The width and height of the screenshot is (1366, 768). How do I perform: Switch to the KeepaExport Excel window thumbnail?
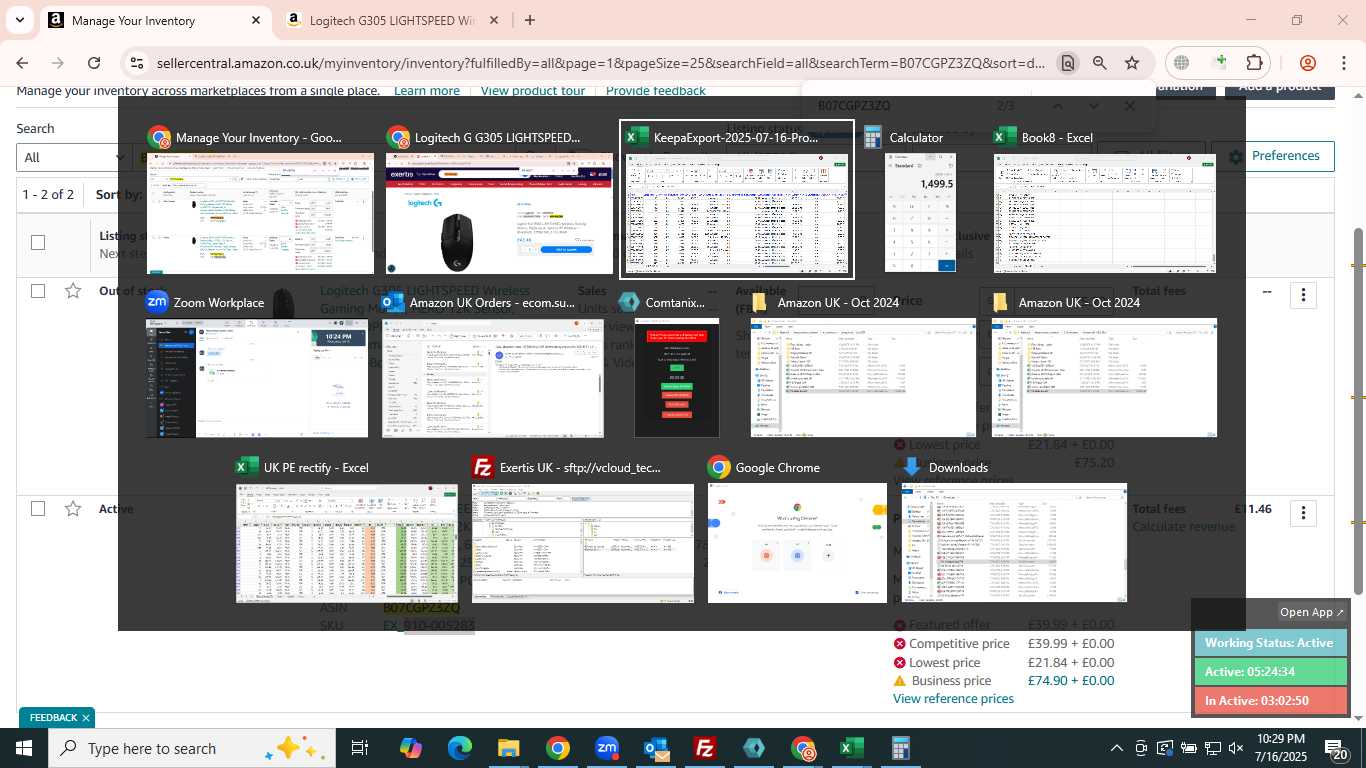[x=737, y=199]
